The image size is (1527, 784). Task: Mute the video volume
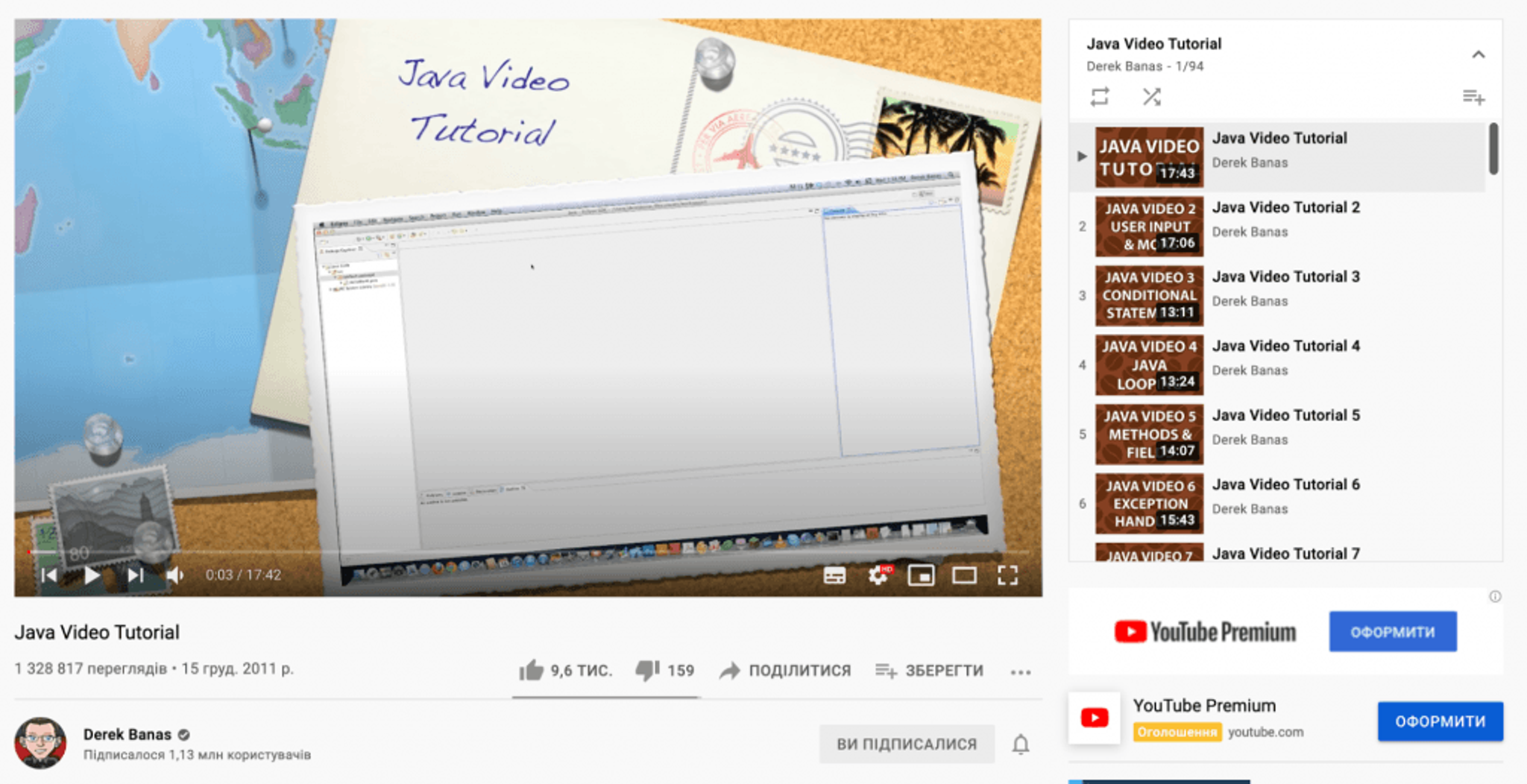coord(175,575)
